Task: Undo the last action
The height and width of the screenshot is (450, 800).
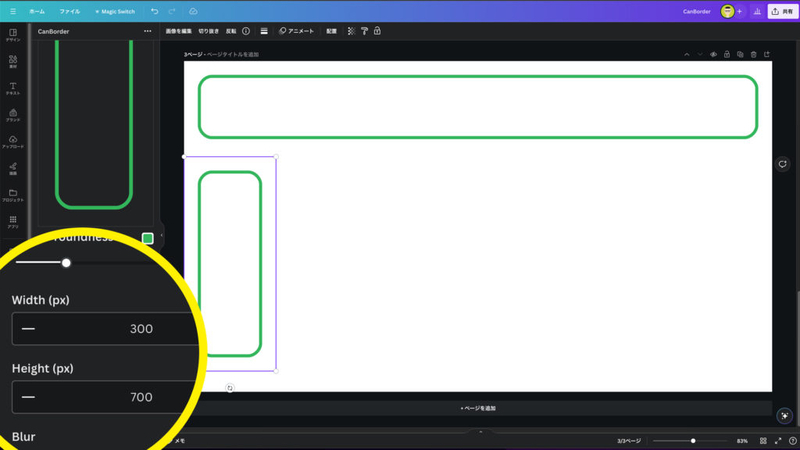Action: pyautogui.click(x=154, y=11)
